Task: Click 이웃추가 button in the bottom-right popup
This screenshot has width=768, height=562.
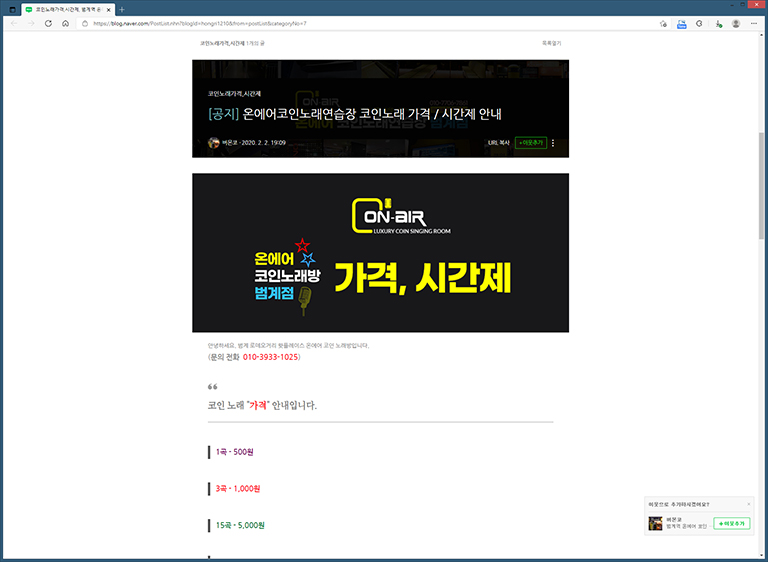Action: 732,524
